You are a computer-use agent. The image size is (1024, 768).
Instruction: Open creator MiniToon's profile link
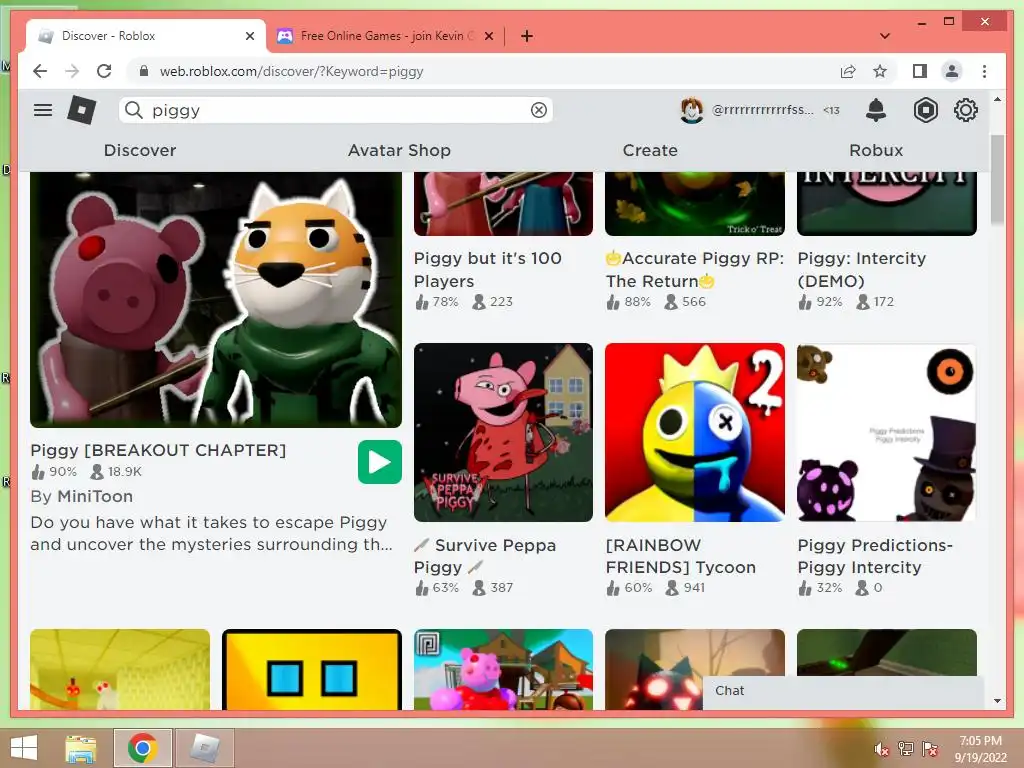95,496
